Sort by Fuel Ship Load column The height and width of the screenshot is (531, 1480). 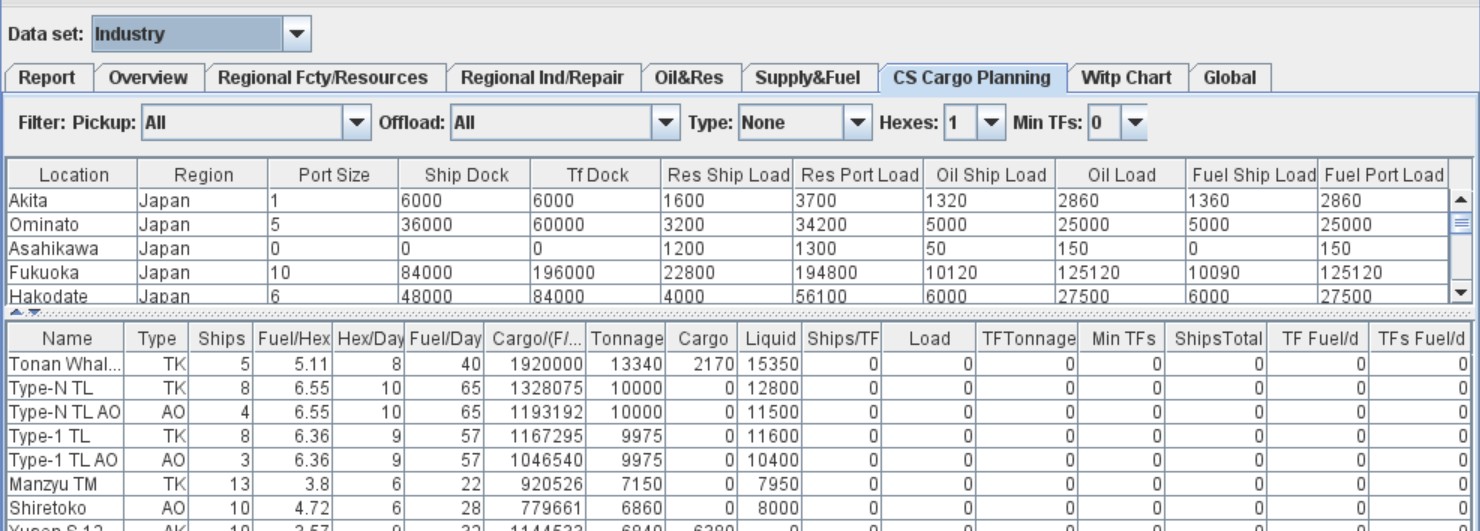(x=1252, y=175)
